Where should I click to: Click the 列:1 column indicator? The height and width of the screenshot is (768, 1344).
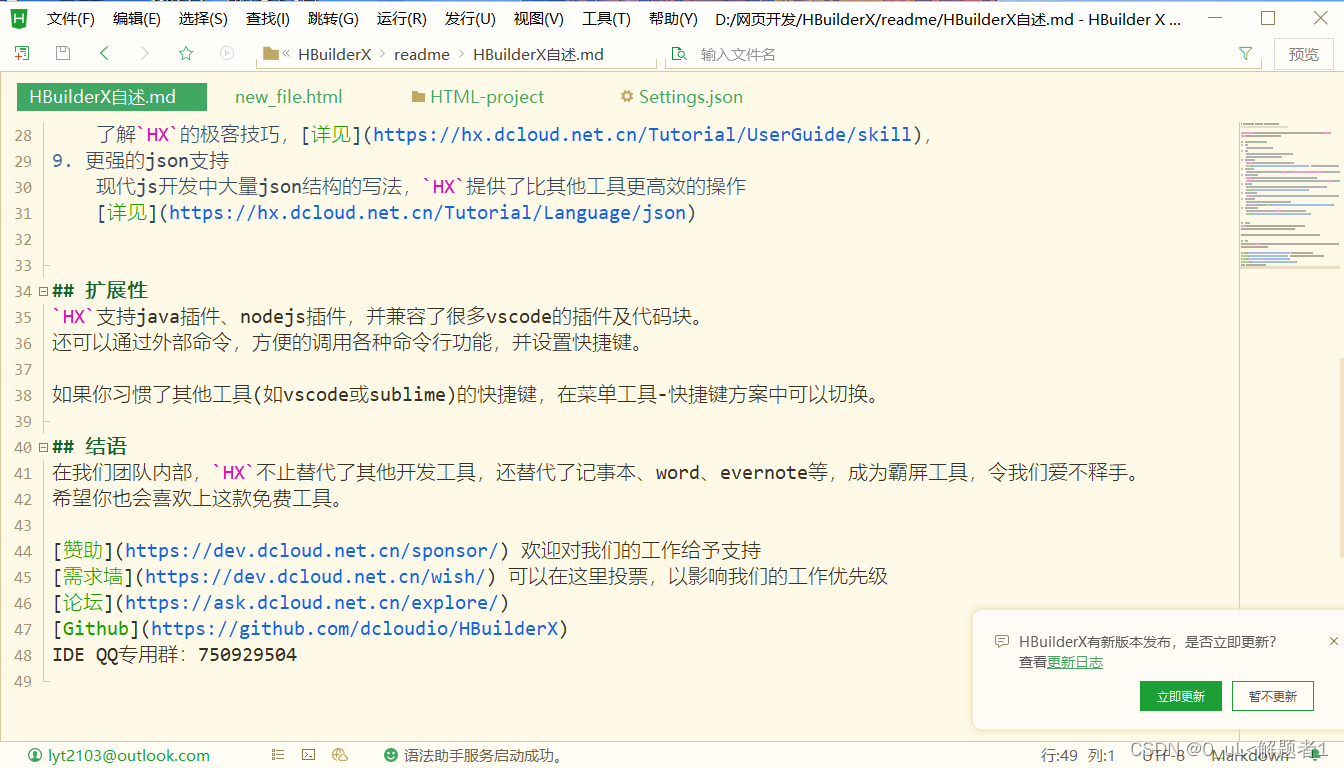tap(1101, 756)
